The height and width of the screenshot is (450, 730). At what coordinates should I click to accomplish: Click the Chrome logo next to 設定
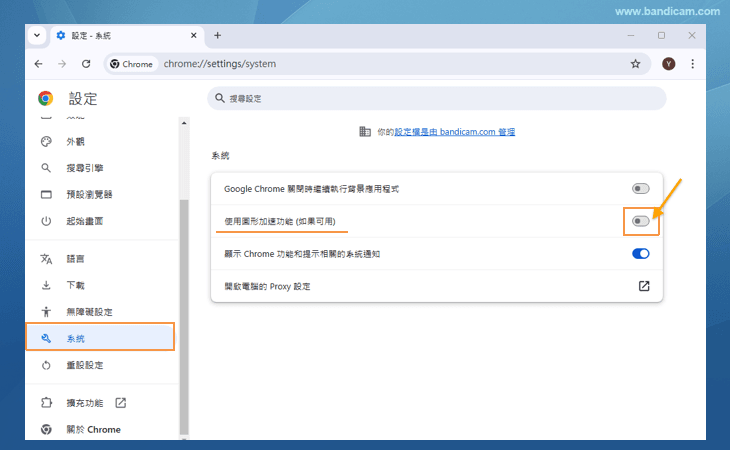(46, 98)
